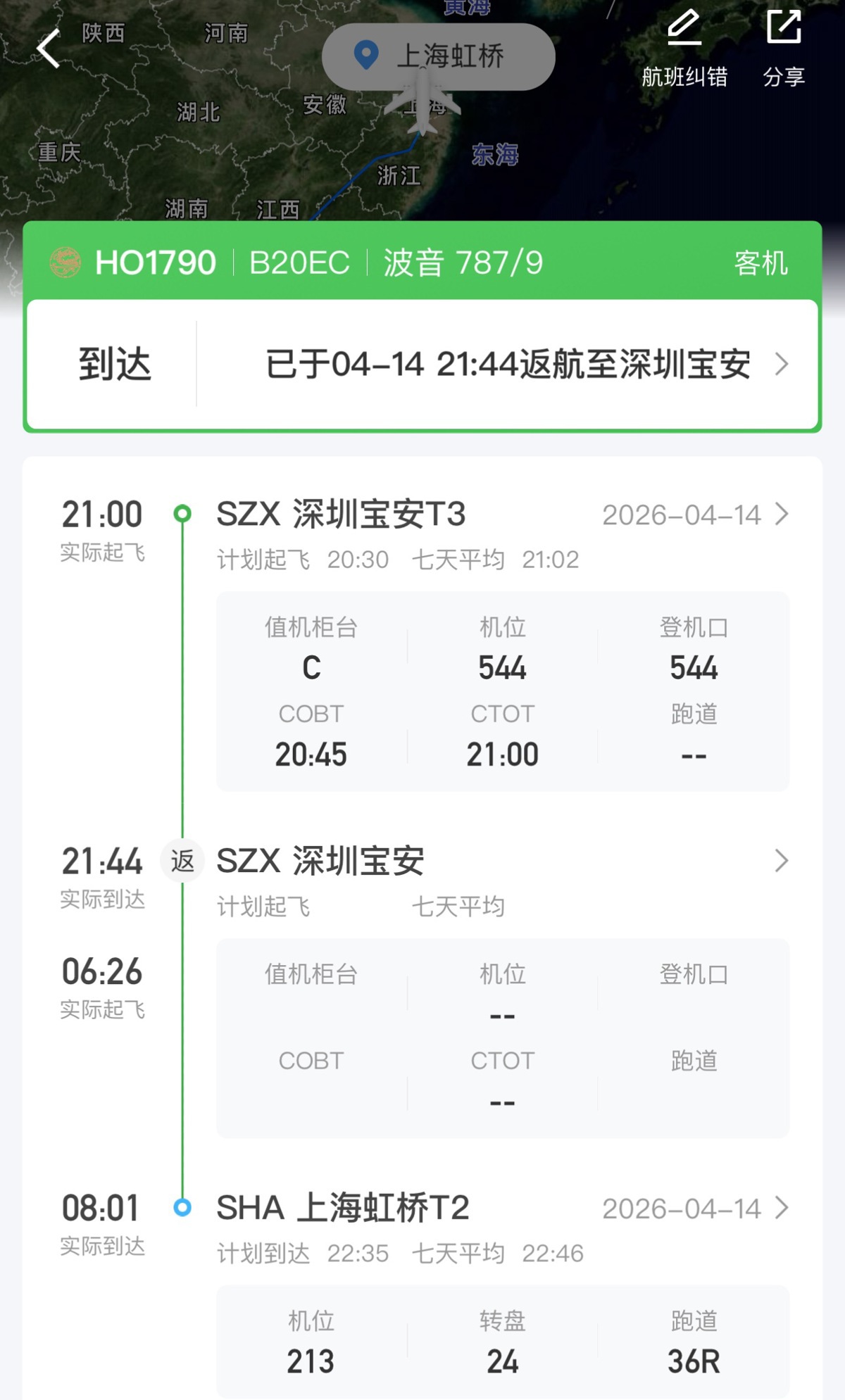Tap flight number HO1790
Image resolution: width=845 pixels, height=1400 pixels.
click(x=156, y=263)
